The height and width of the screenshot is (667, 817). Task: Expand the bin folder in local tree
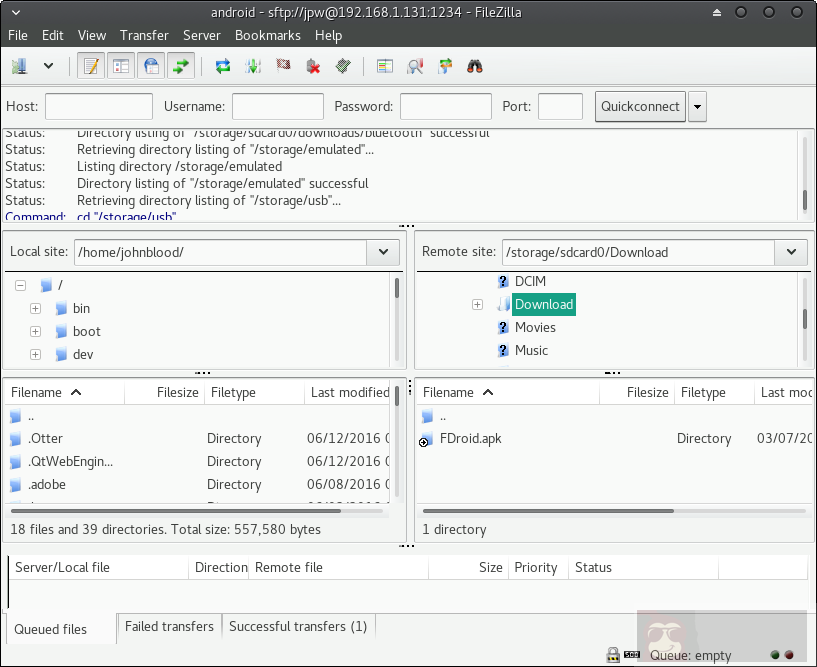coord(35,309)
